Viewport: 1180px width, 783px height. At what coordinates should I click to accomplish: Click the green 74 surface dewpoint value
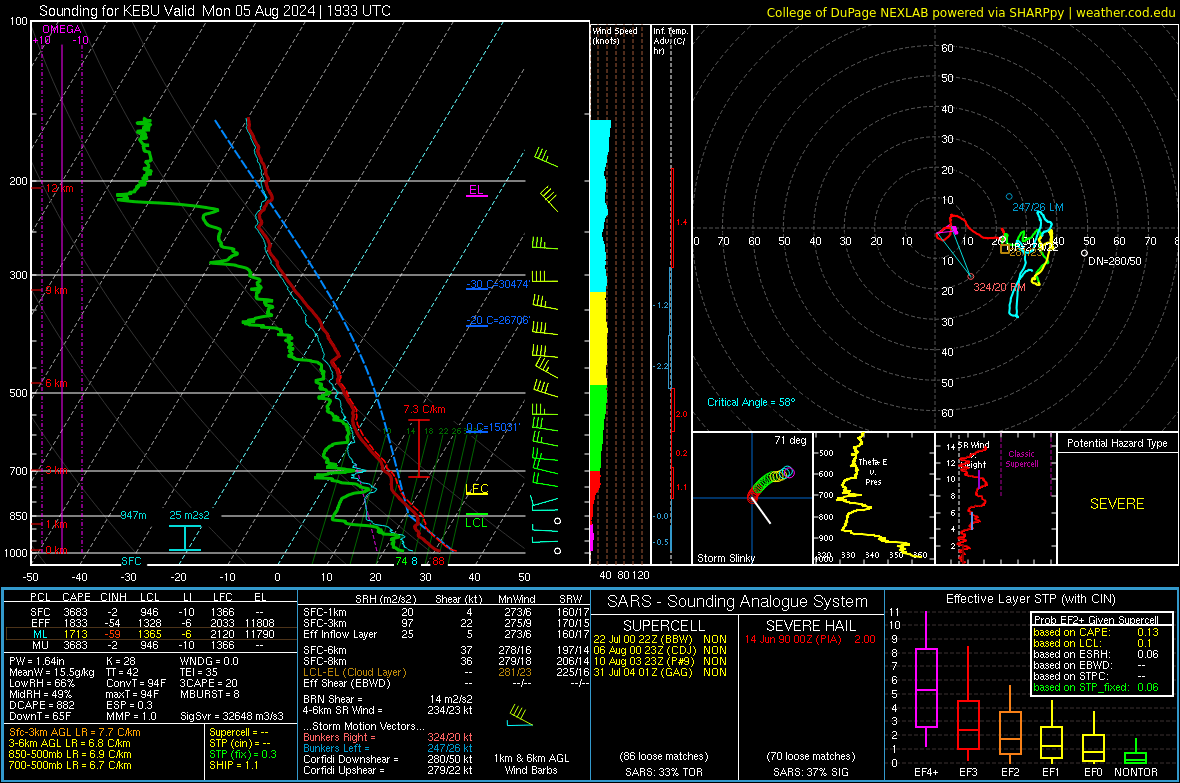pyautogui.click(x=402, y=561)
